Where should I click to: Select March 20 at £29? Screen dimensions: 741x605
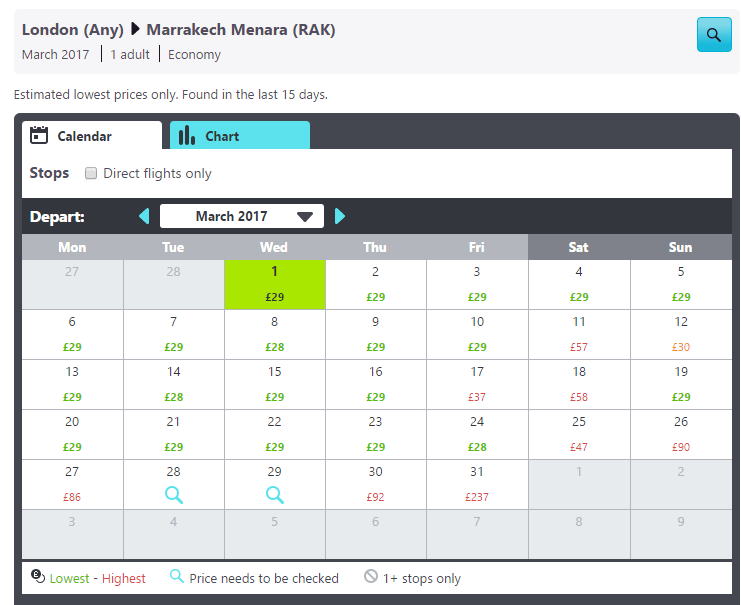click(x=72, y=435)
